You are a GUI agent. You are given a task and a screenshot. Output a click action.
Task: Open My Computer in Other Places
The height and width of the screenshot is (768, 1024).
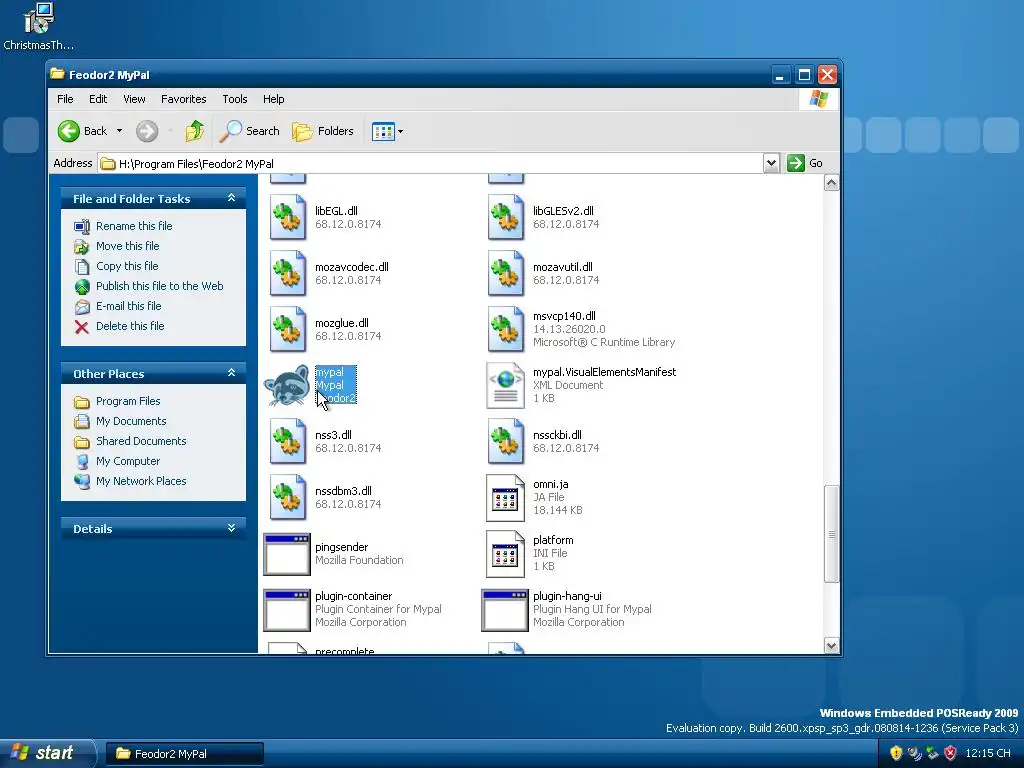tap(128, 461)
